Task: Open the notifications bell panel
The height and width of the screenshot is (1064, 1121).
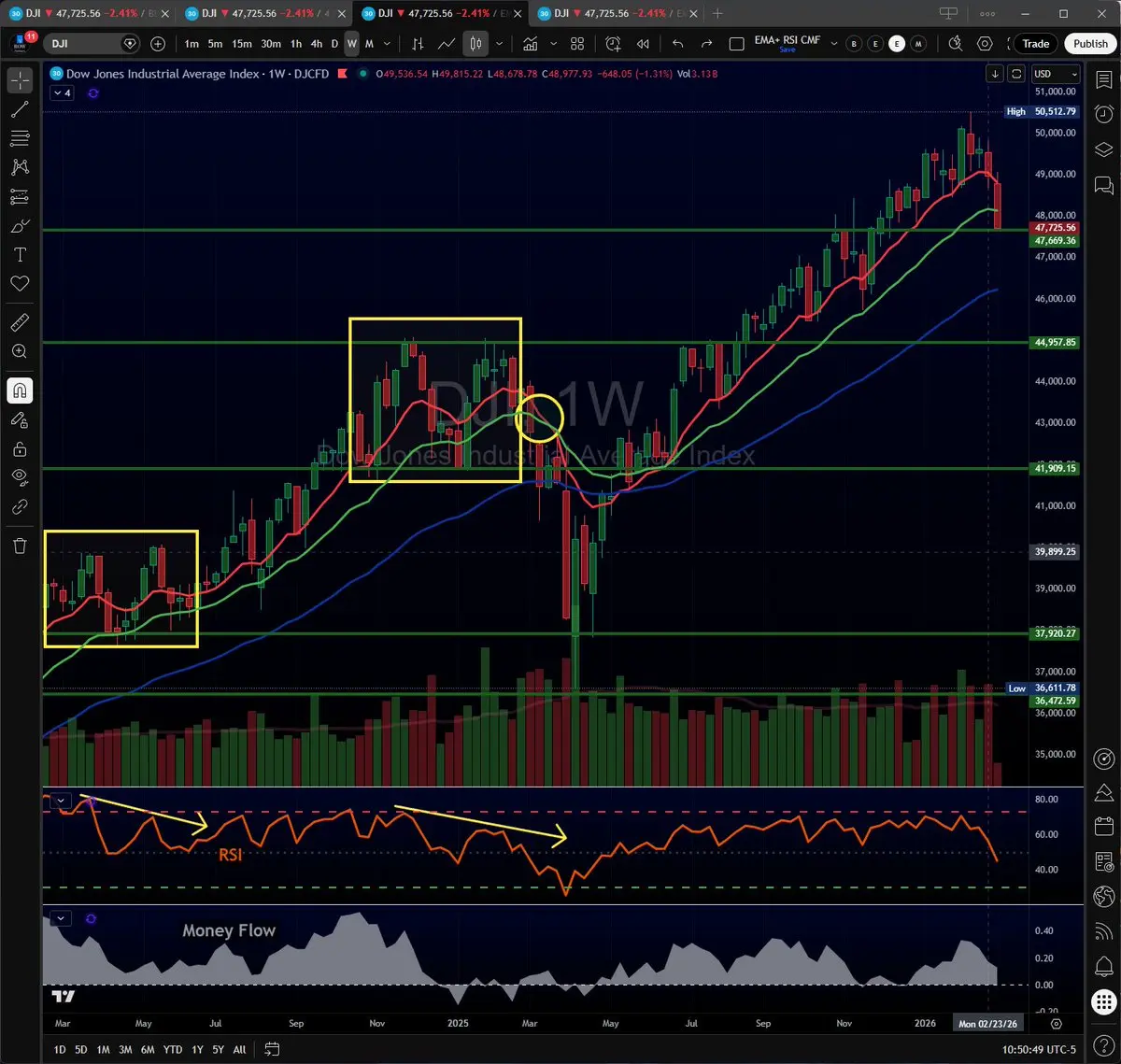Action: [1103, 965]
